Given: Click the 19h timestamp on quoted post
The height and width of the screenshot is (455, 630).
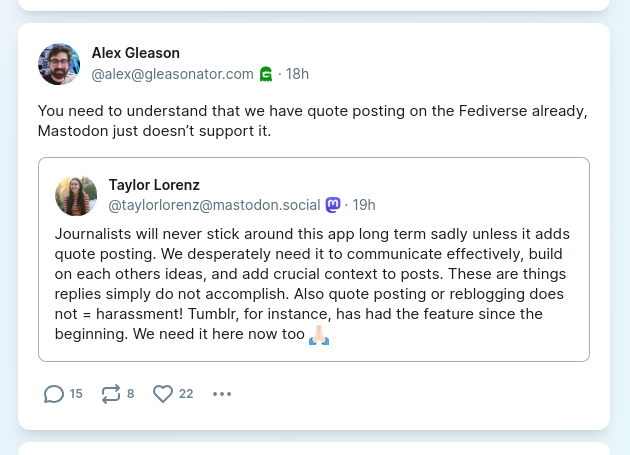Looking at the screenshot, I should point(364,205).
